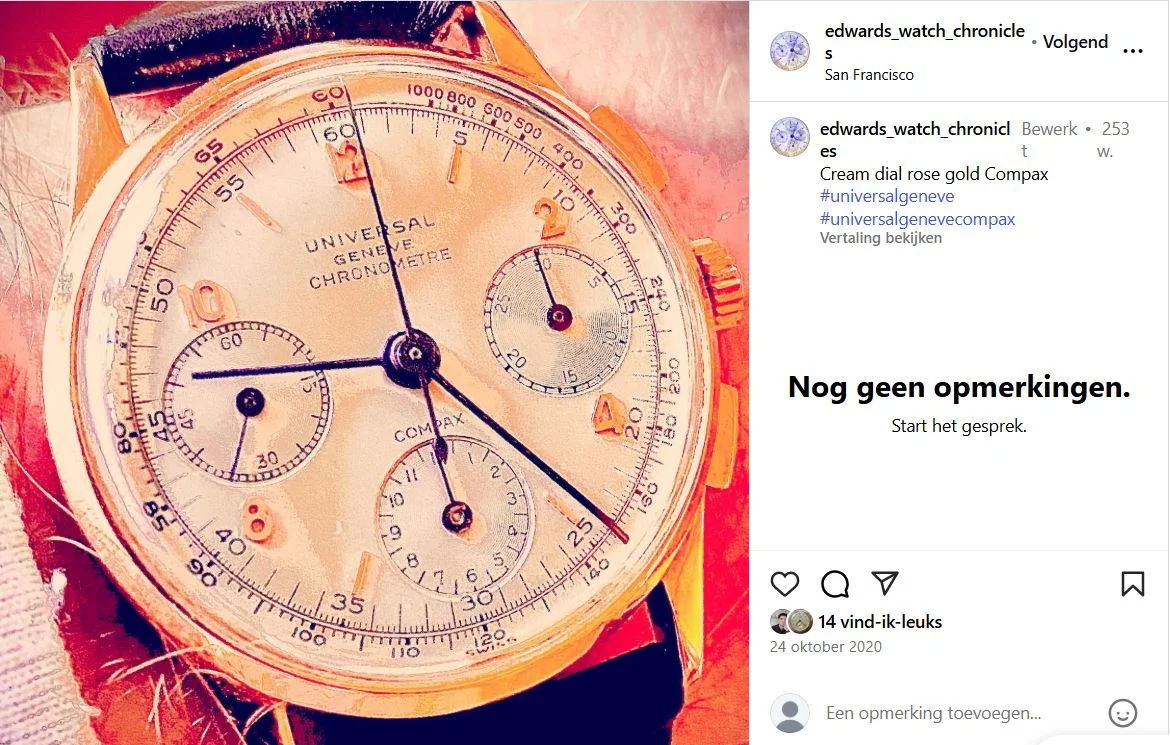Like the post with the heart icon
This screenshot has width=1170, height=745.
[x=784, y=584]
